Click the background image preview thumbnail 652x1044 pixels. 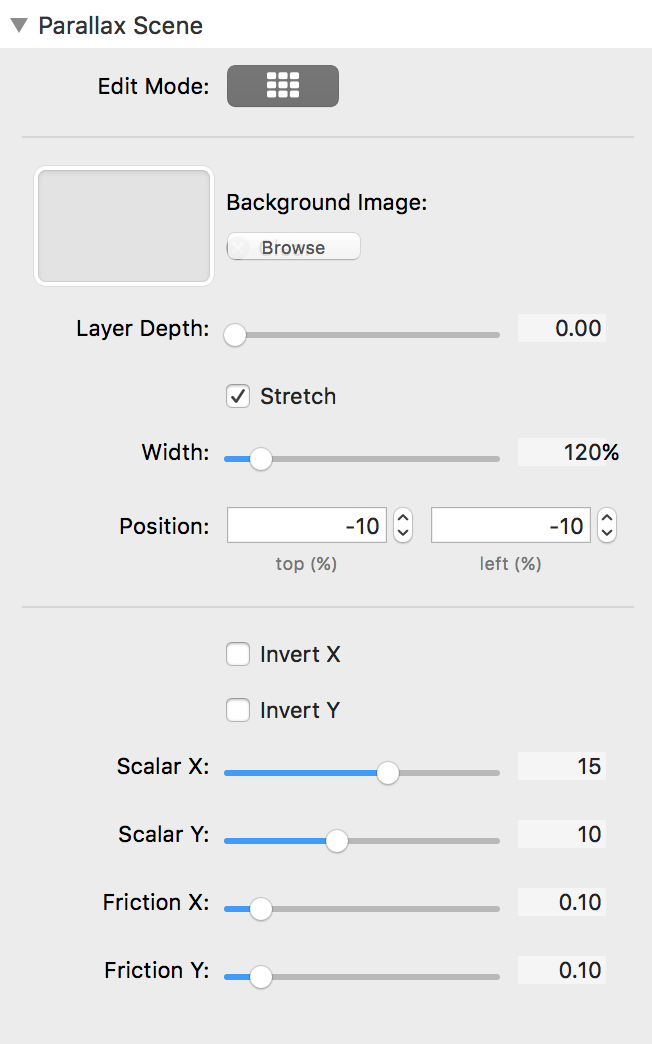pos(124,226)
